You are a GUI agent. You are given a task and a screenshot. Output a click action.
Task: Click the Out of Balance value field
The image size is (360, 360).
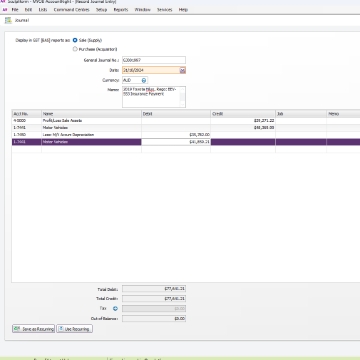154,319
